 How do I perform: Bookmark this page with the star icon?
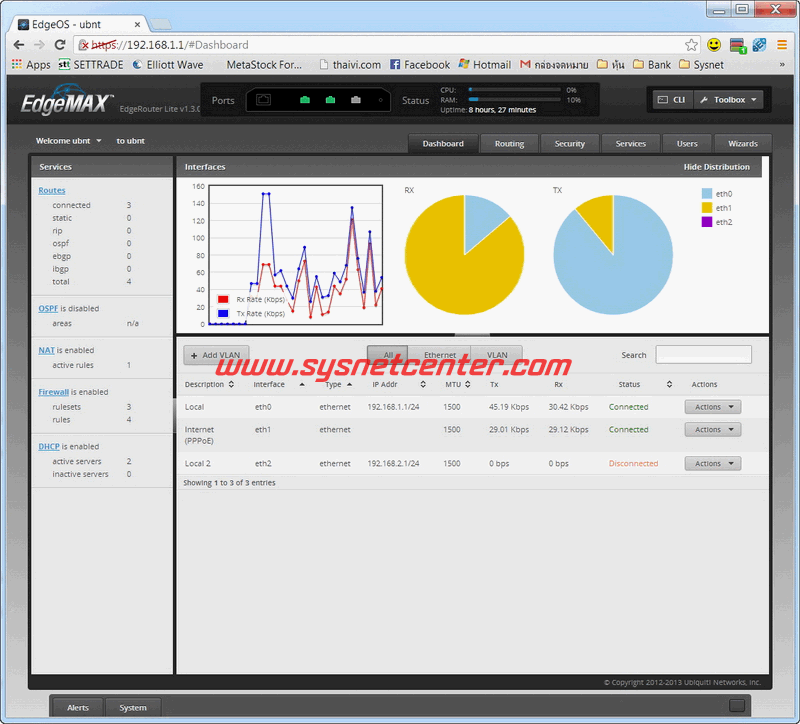[x=691, y=45]
